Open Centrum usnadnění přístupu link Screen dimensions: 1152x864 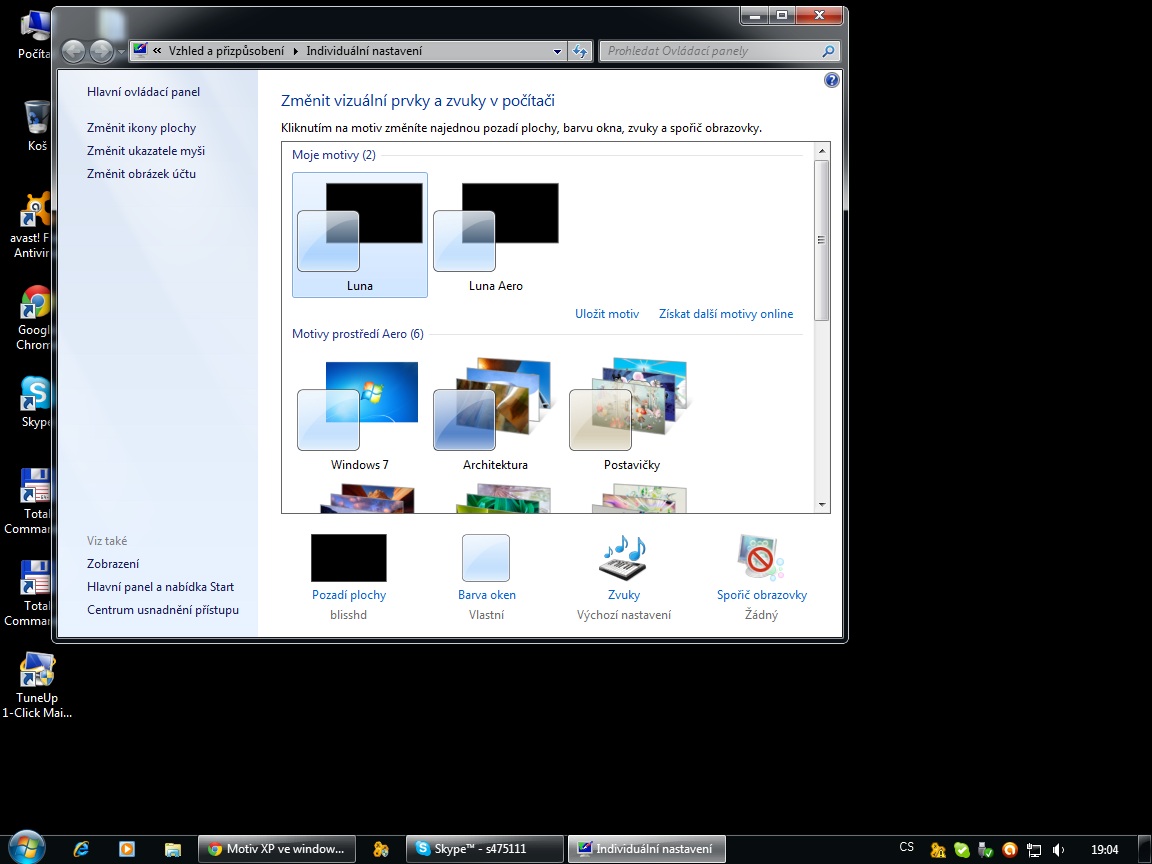point(162,610)
